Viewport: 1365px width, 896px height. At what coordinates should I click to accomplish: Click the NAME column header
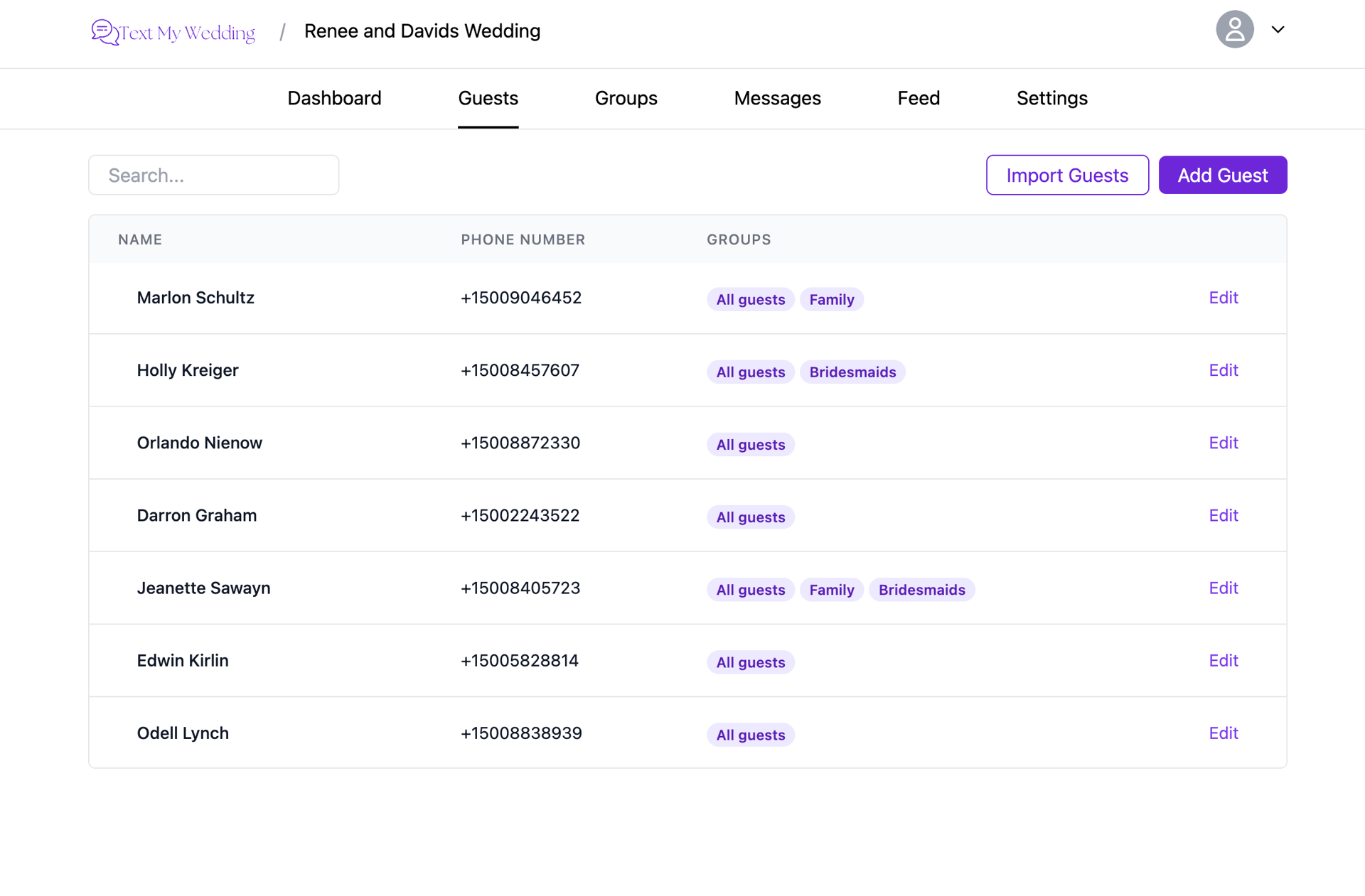click(140, 239)
